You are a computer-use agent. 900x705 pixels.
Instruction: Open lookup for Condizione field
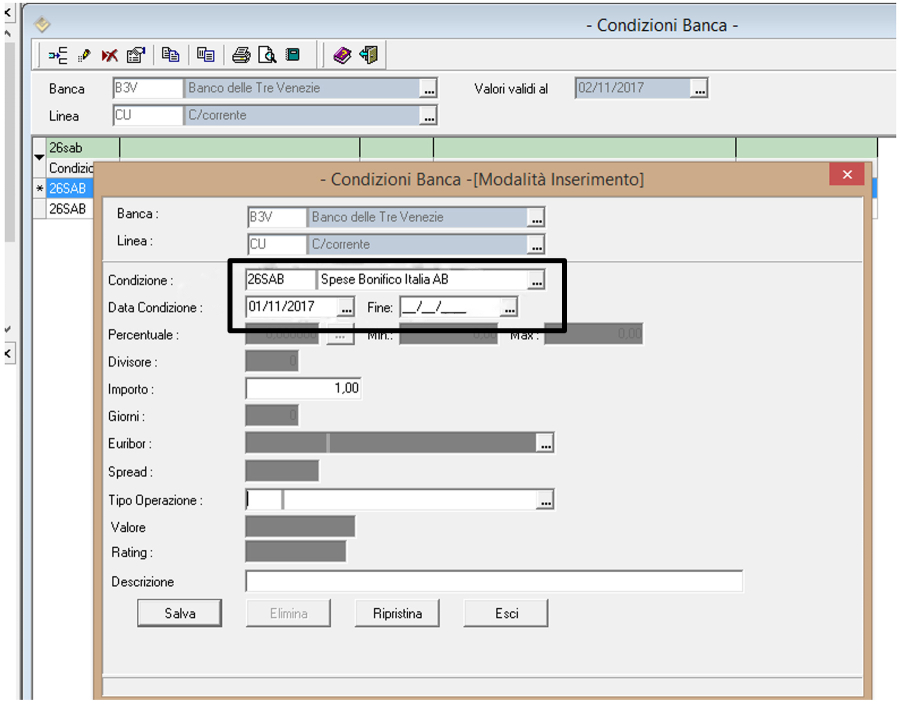537,281
